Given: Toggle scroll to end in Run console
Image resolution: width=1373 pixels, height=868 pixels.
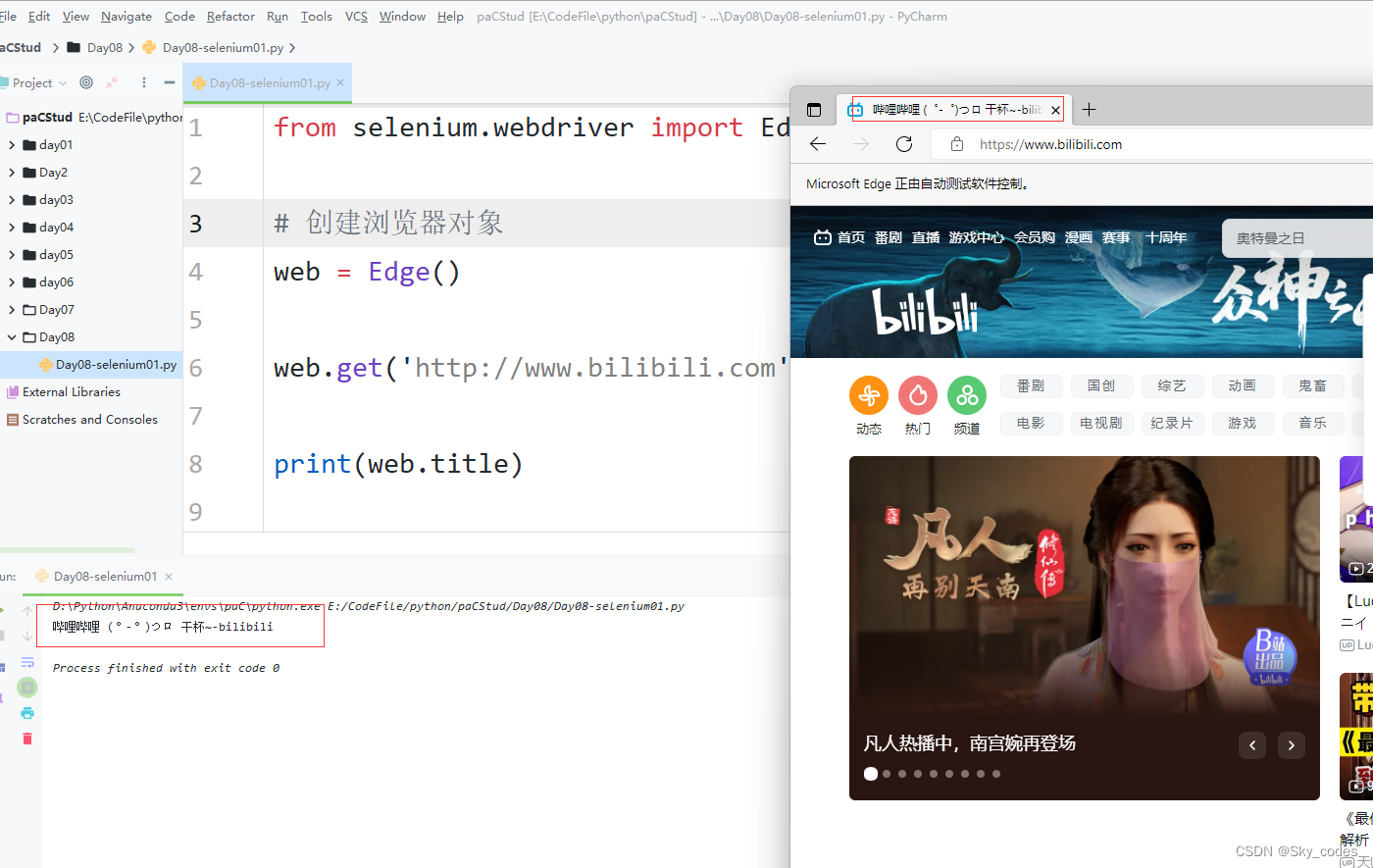Looking at the screenshot, I should point(27,688).
